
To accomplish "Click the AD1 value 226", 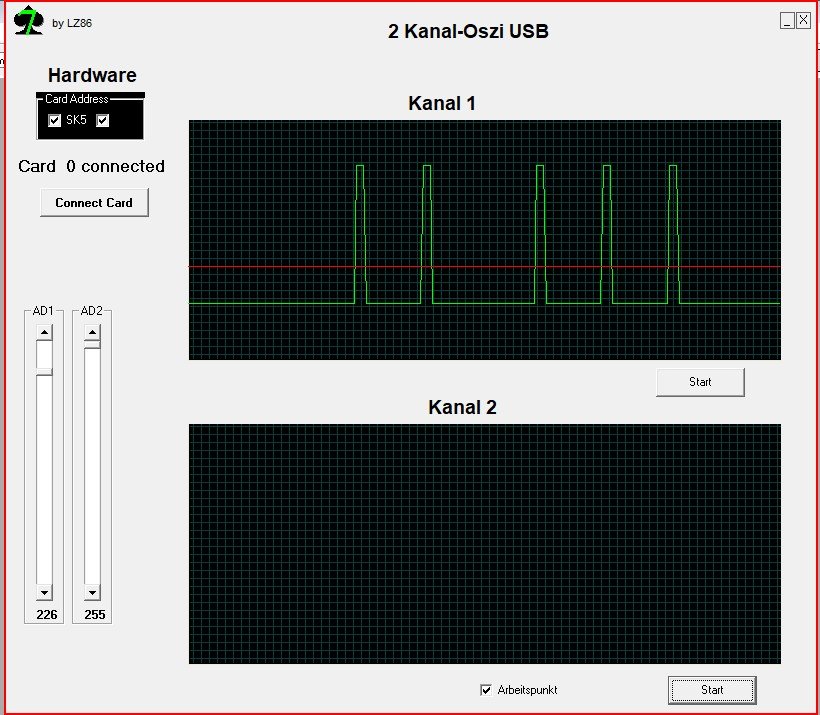I will click(x=47, y=615).
